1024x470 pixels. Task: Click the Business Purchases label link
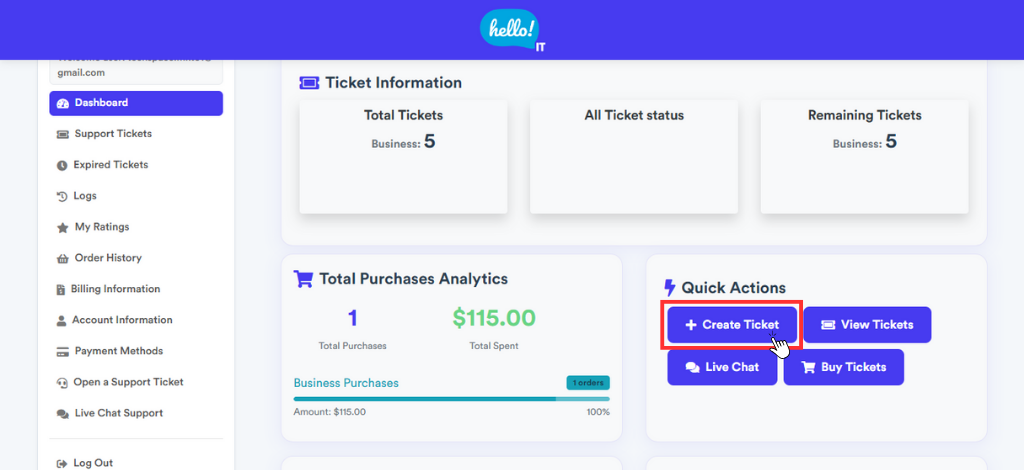coord(346,383)
